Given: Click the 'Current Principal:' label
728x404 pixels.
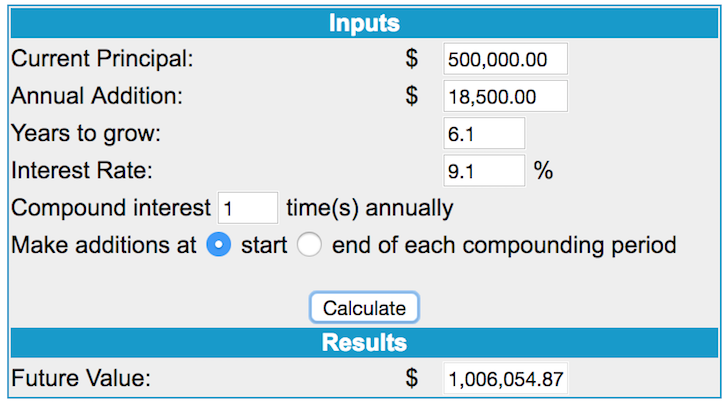Looking at the screenshot, I should pos(102,59).
